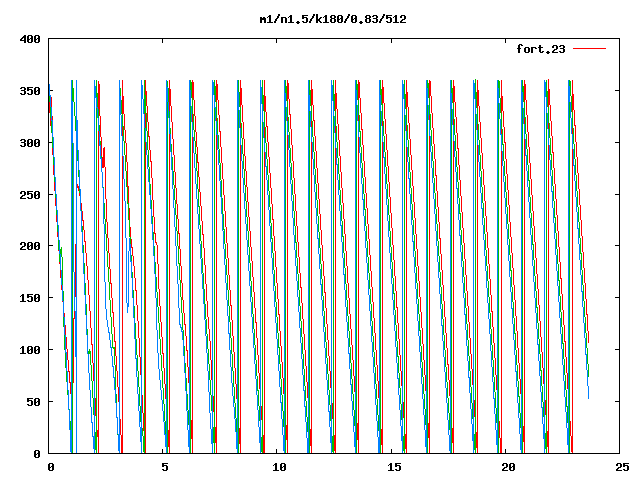Click the y-axis label 100

[30, 350]
